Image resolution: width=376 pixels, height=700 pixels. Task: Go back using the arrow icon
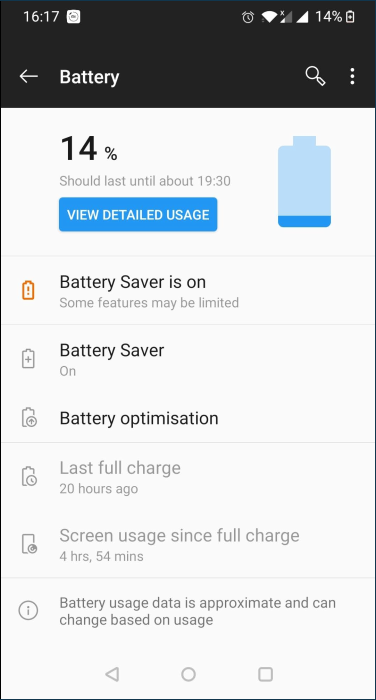pos(29,76)
